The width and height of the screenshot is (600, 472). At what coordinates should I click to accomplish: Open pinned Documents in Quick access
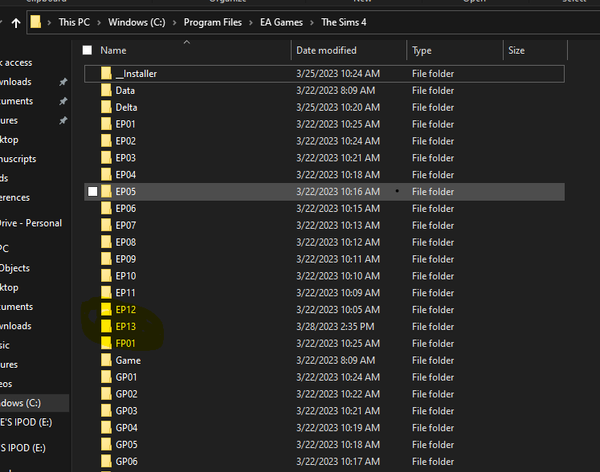(x=16, y=101)
